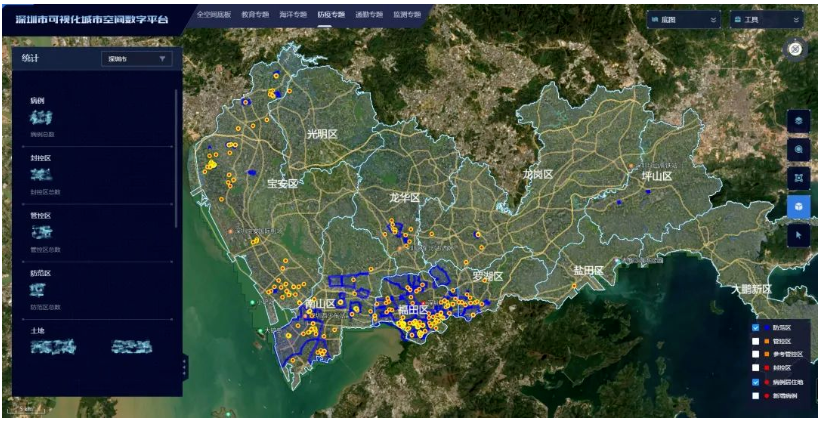Viewport: 819px width, 422px height.
Task: Click the 封控区总数 label
Action: [x=45, y=192]
